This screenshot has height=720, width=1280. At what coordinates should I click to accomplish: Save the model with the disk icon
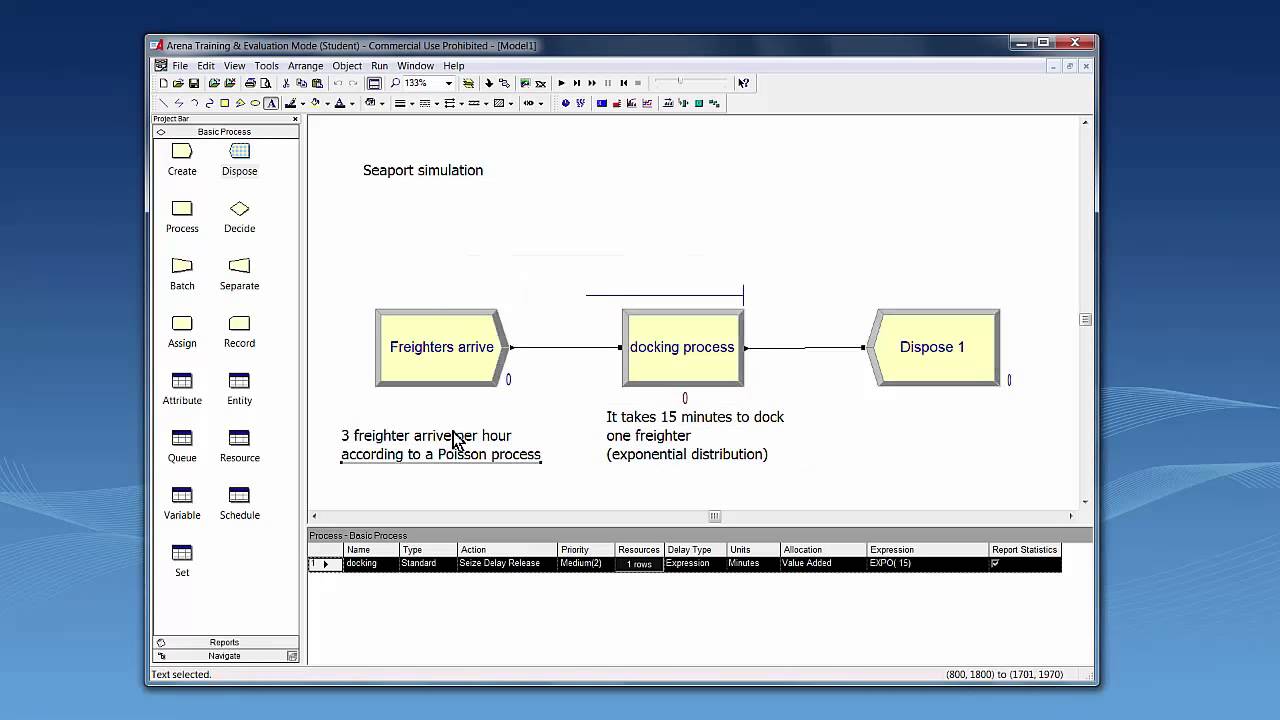click(194, 83)
